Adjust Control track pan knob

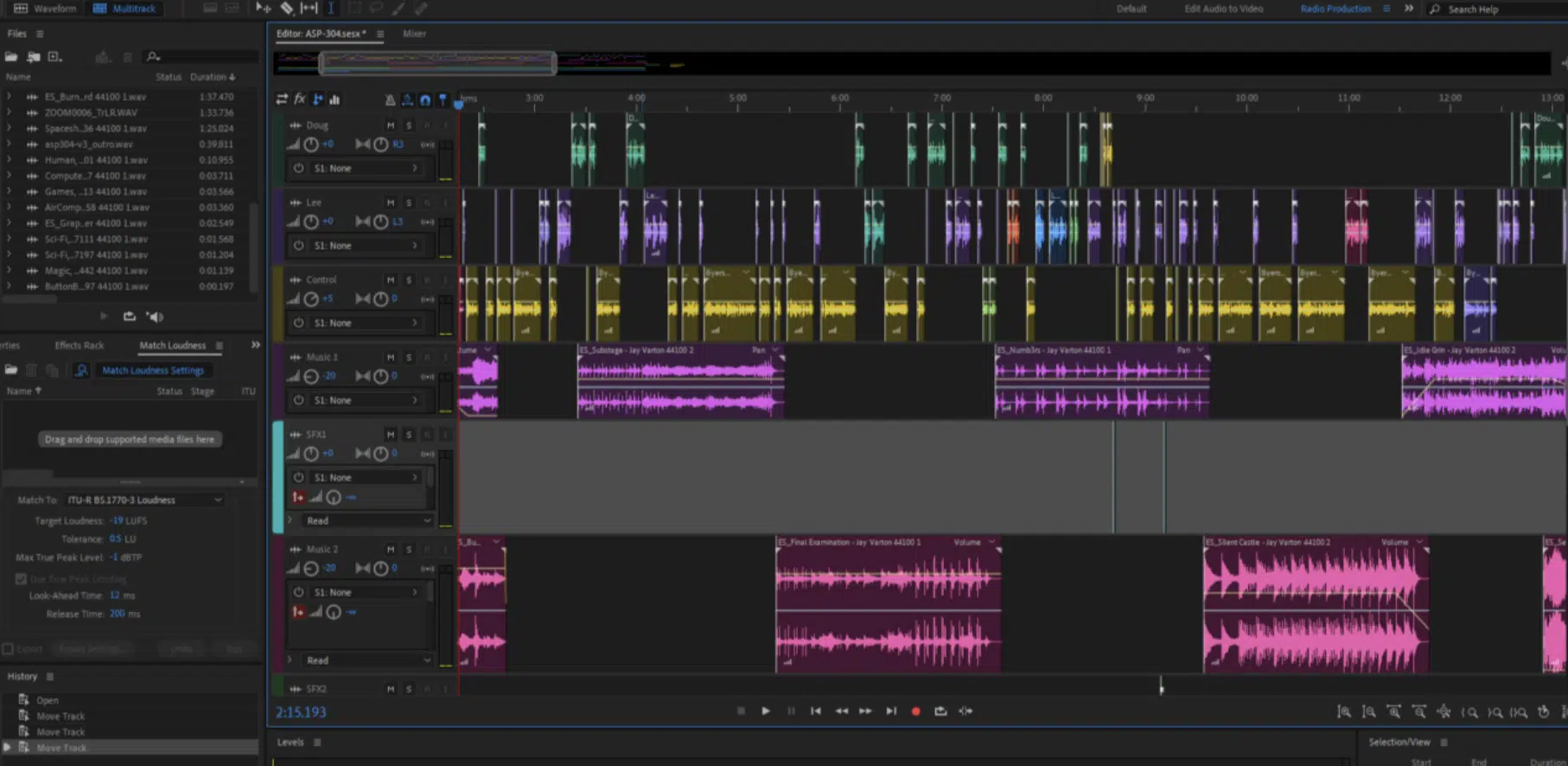point(380,298)
